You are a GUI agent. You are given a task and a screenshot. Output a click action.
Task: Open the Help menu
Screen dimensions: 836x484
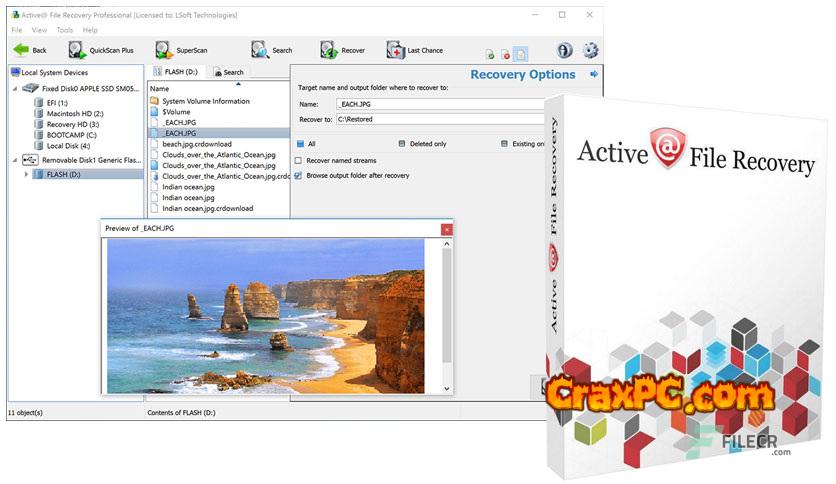tap(90, 30)
